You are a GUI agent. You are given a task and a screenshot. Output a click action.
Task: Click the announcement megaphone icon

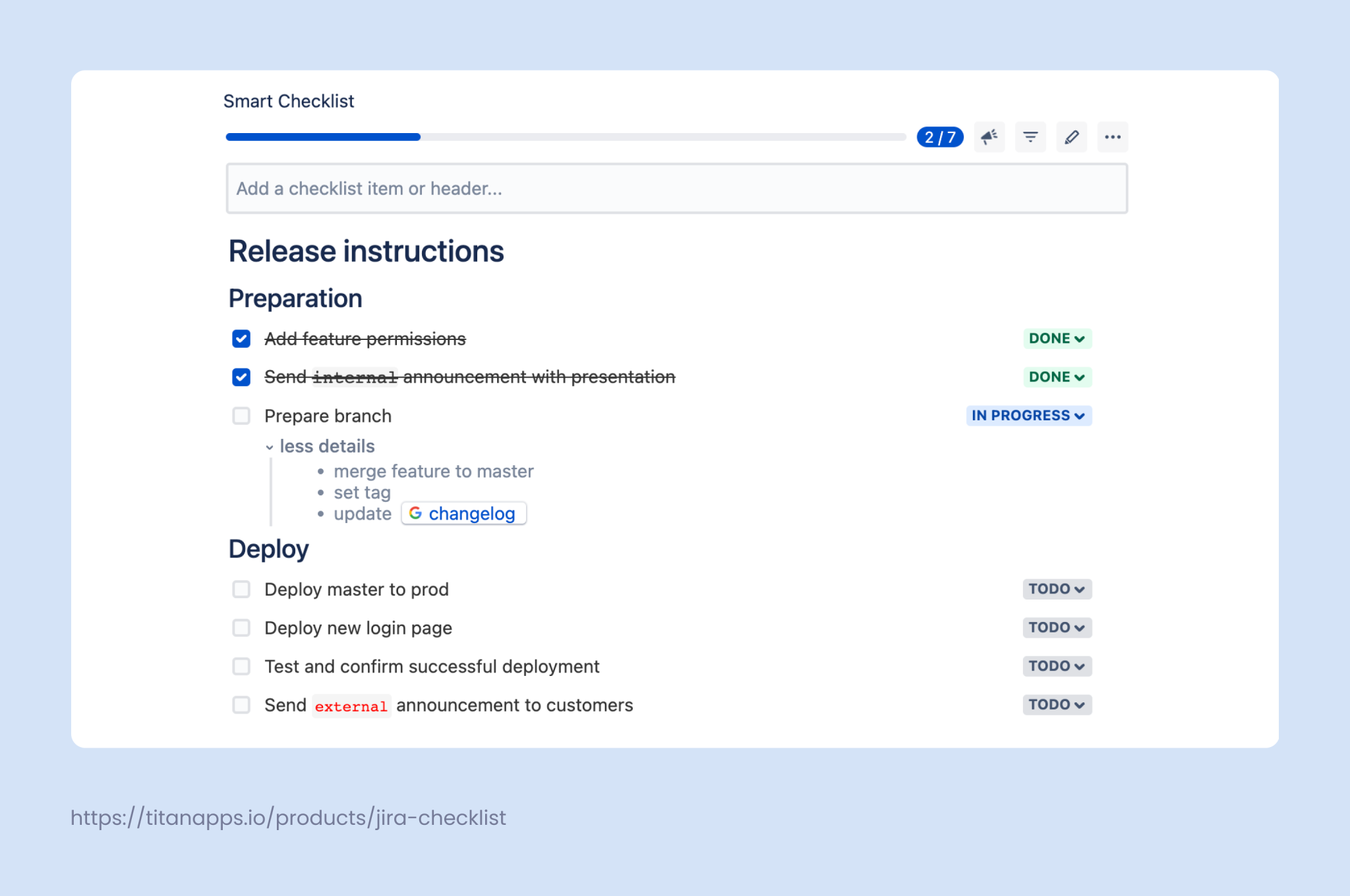(x=989, y=136)
